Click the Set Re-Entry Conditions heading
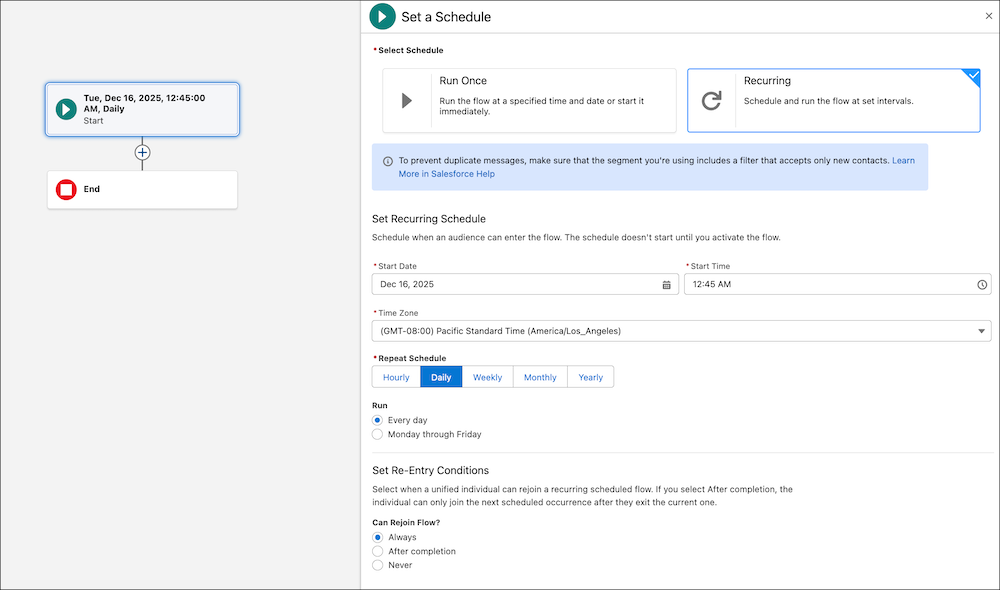Screen dimensions: 1000x590 coord(430,471)
